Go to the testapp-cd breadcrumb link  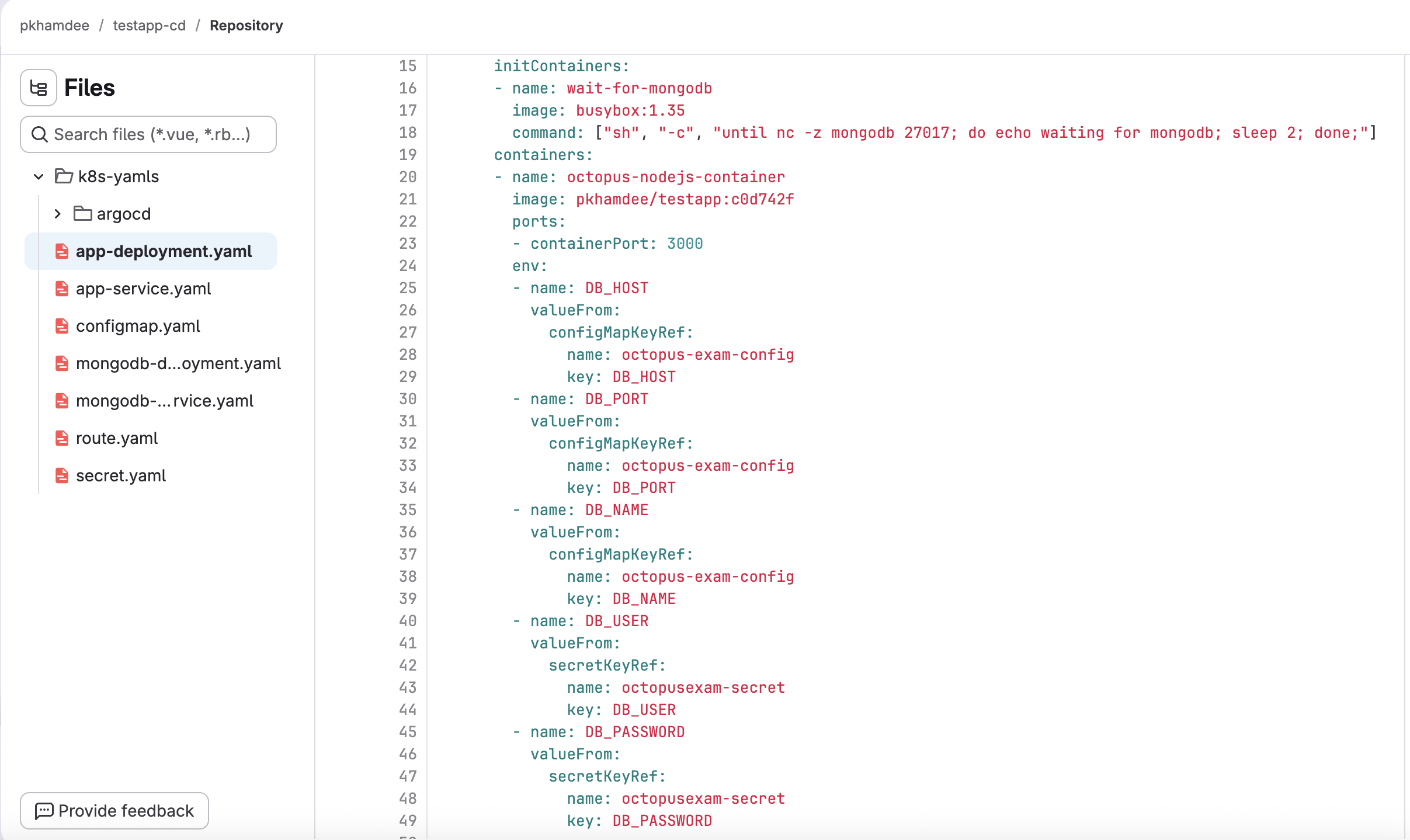(x=149, y=26)
